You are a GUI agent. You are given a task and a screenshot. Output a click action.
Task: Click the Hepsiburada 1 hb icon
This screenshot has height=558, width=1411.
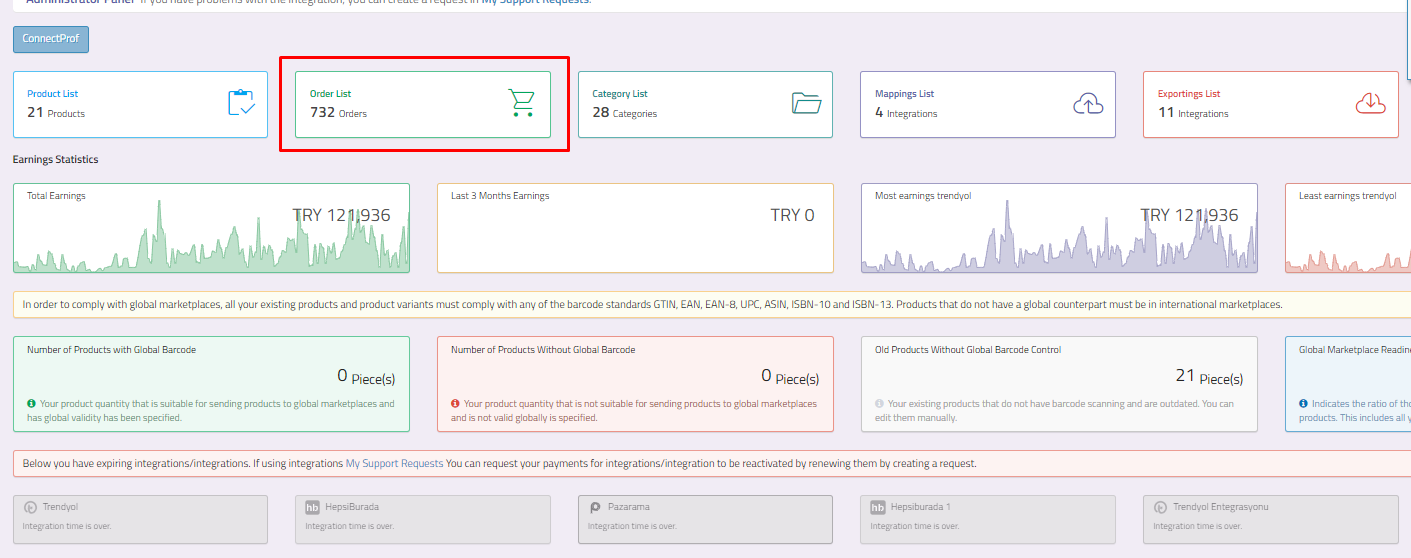pos(877,507)
